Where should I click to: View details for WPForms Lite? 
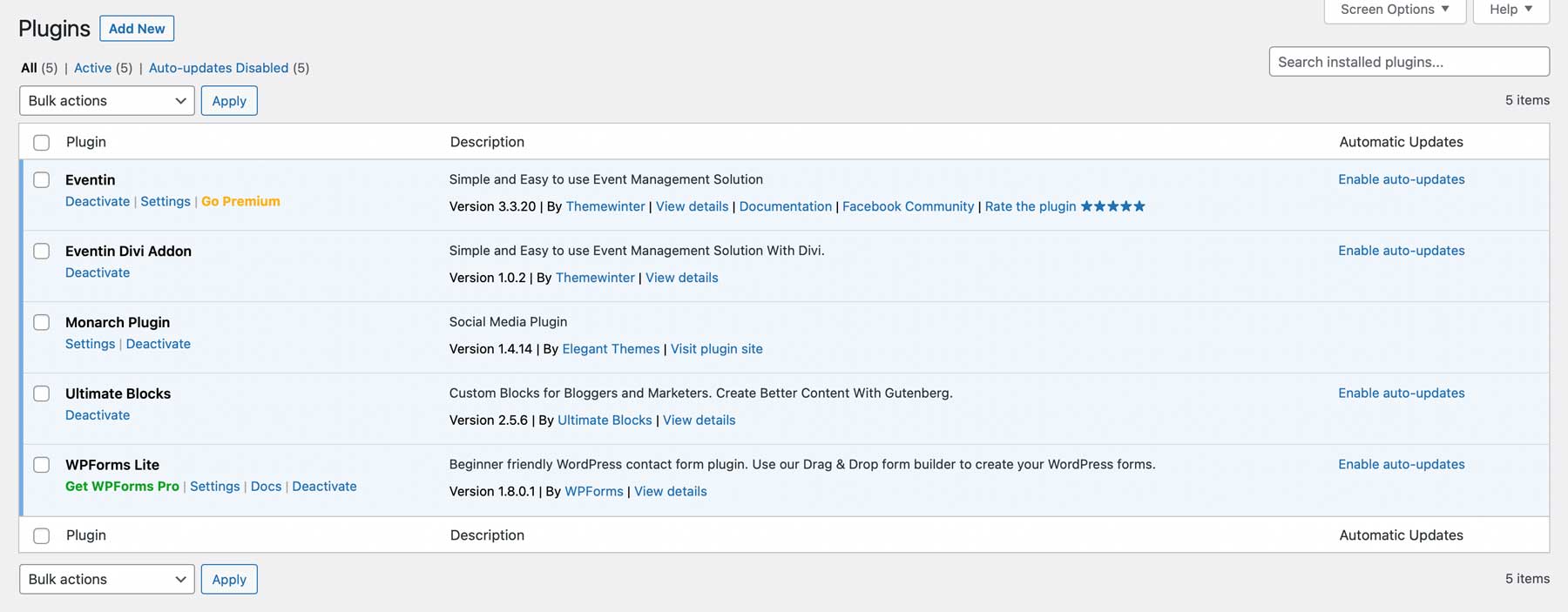click(x=671, y=492)
